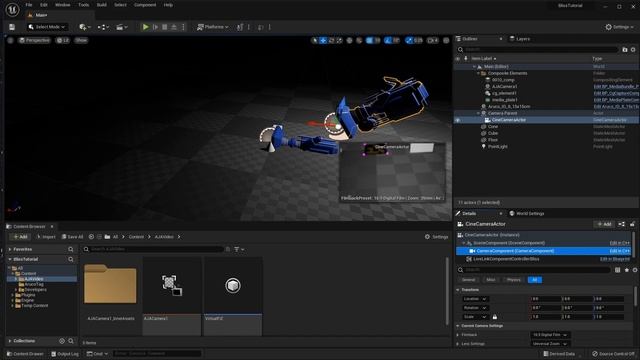Toggle visibility of CineCameraActor in the Outliner

coord(458,120)
